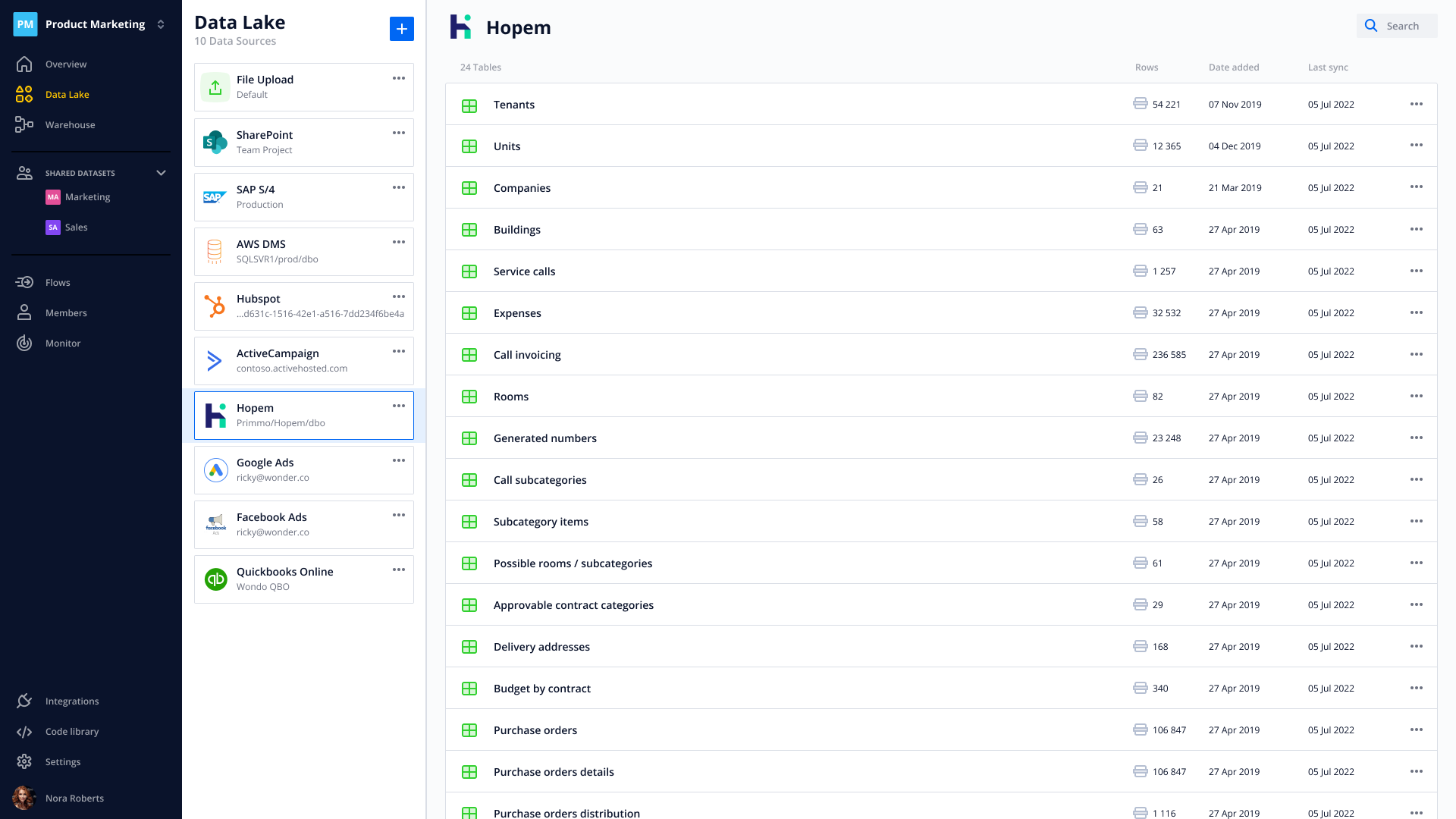Open the options menu for SAP S/4
Image resolution: width=1456 pixels, height=819 pixels.
coord(399,187)
